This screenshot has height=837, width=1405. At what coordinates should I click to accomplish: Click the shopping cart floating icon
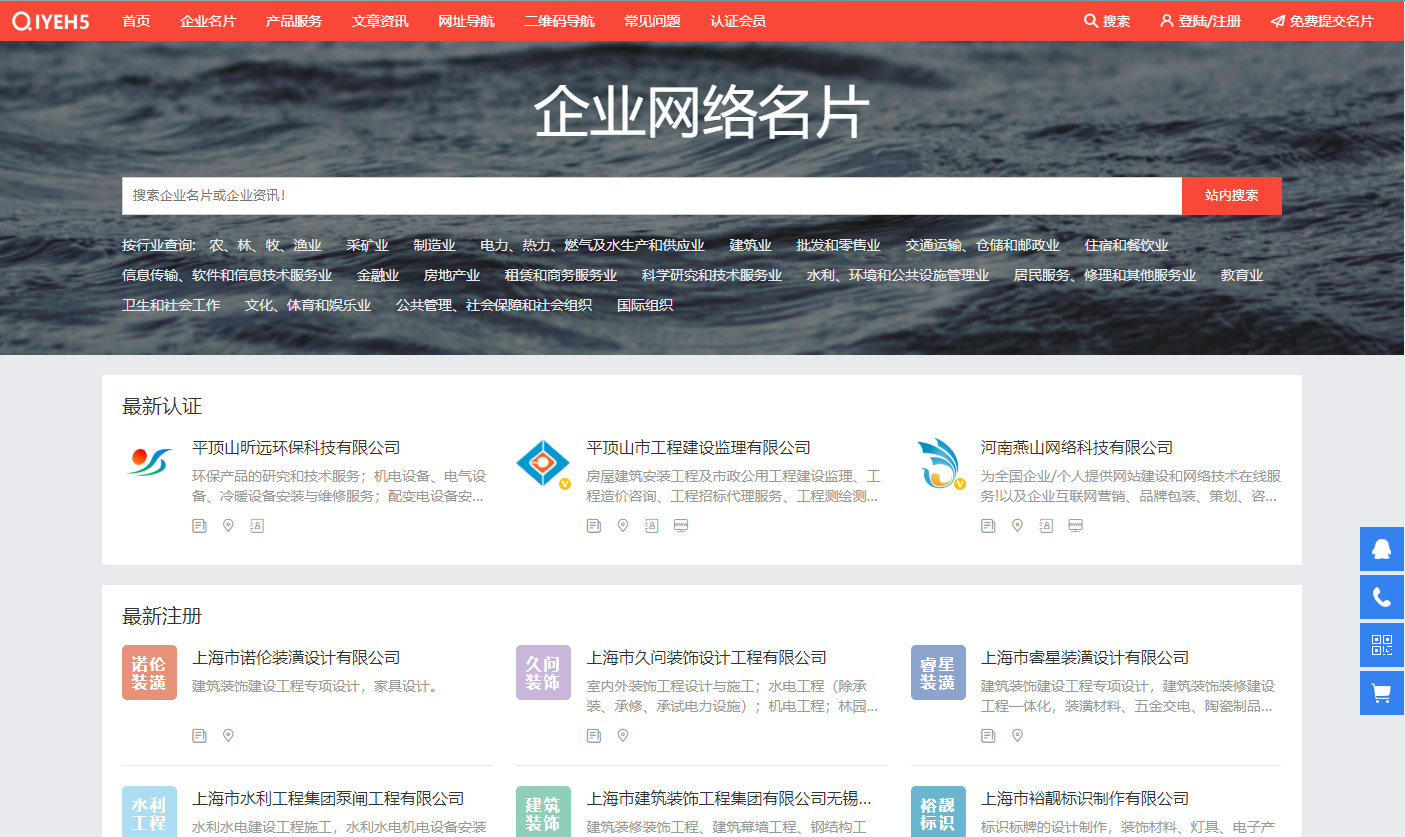tap(1381, 693)
